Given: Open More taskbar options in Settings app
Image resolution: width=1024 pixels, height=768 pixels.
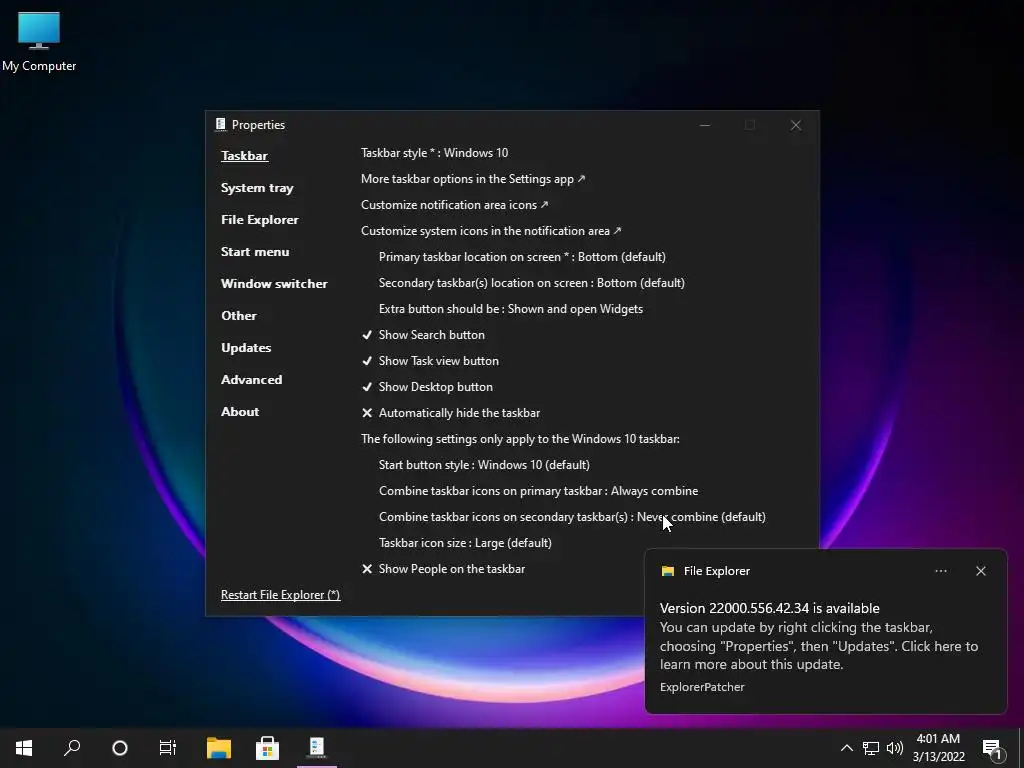Looking at the screenshot, I should 473,179.
